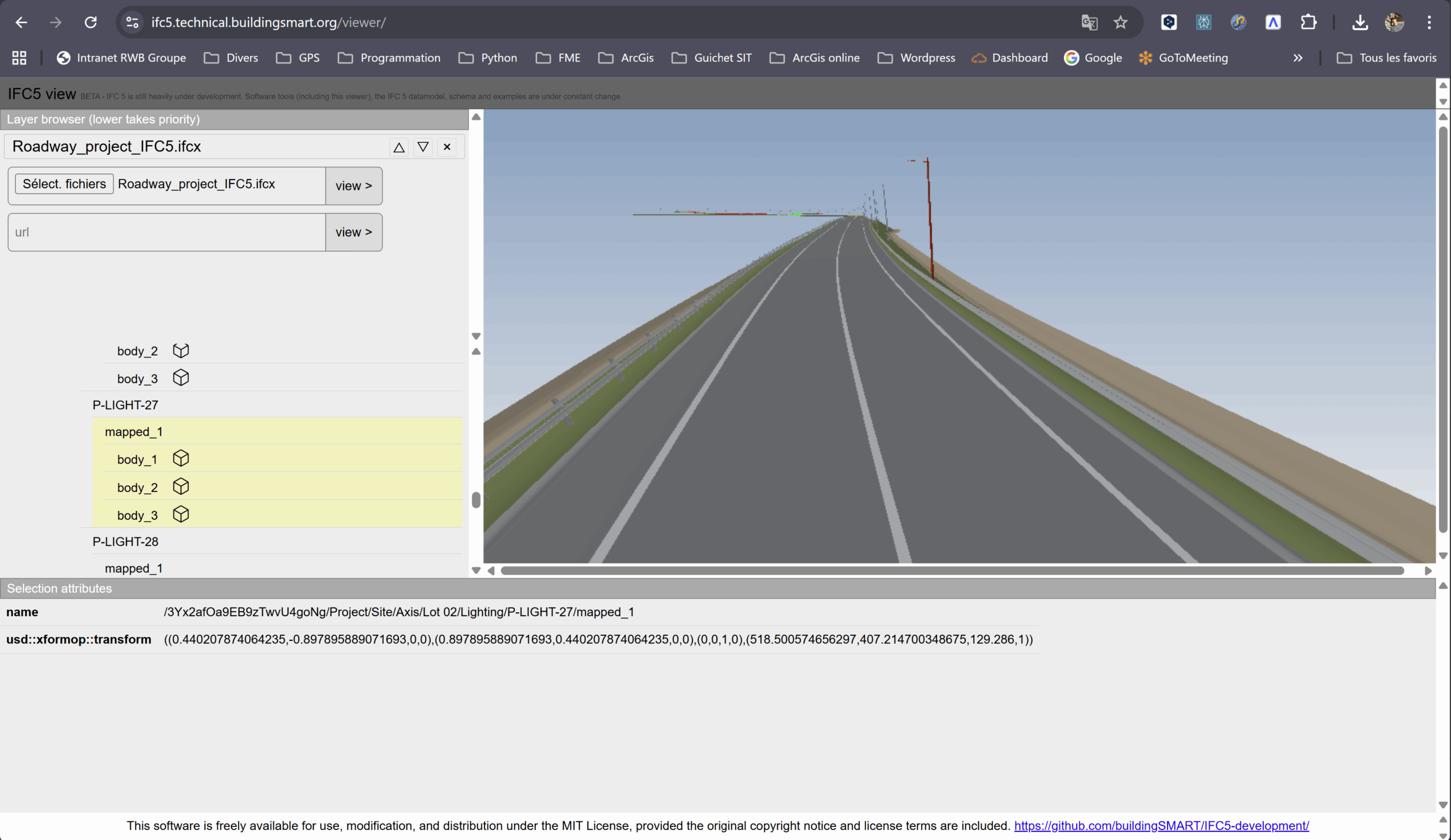Select the P-LIGHT-28 tree node
Image resolution: width=1451 pixels, height=840 pixels.
point(125,541)
